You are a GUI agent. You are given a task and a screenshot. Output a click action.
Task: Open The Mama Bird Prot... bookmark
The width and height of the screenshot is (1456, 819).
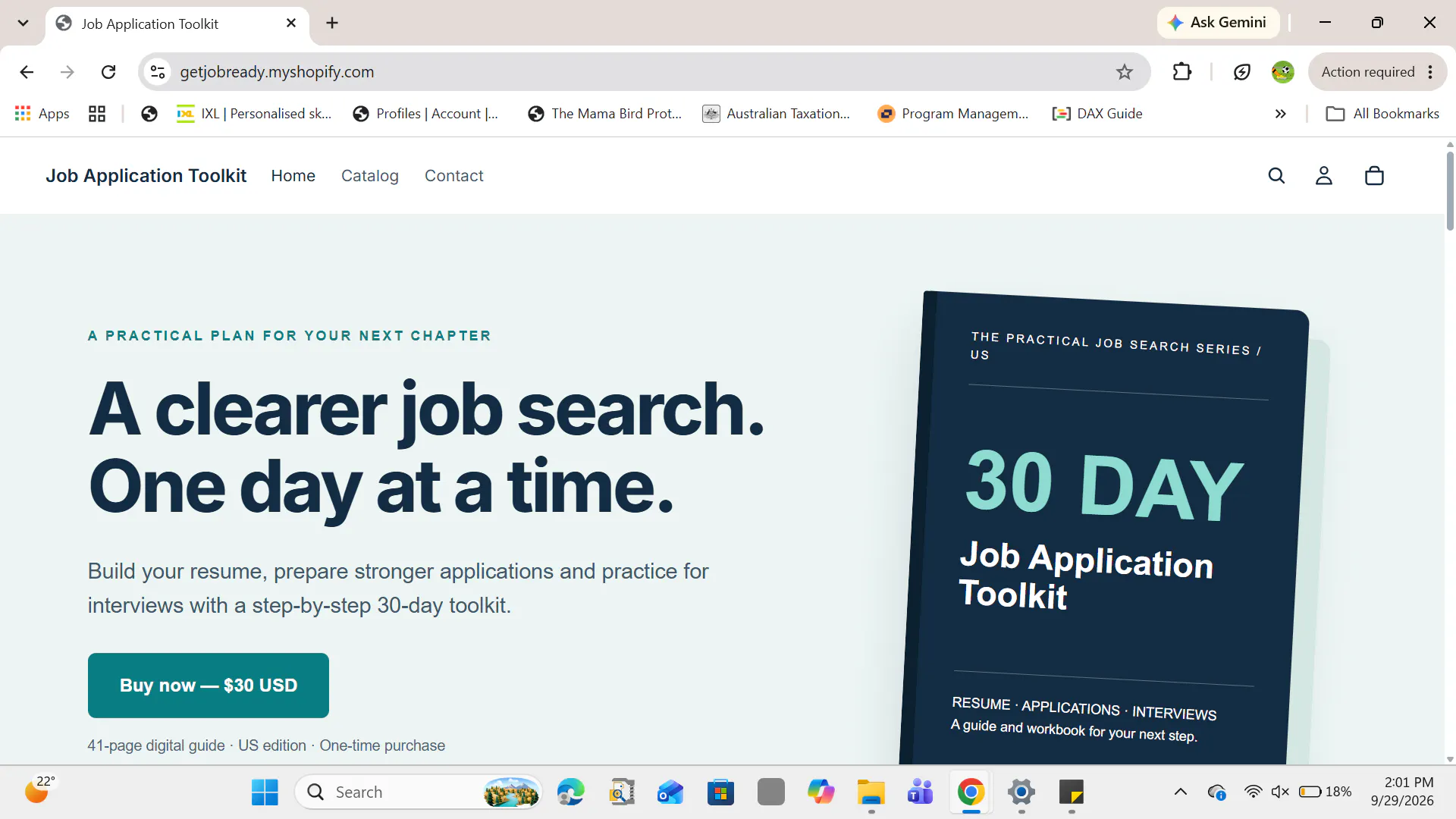605,114
